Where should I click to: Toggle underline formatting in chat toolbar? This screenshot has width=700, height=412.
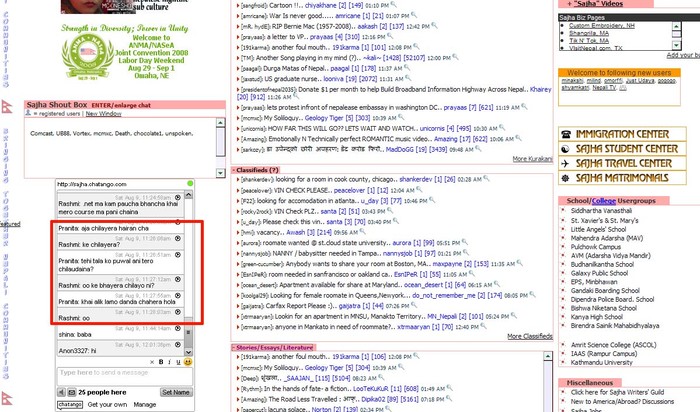click(x=178, y=361)
